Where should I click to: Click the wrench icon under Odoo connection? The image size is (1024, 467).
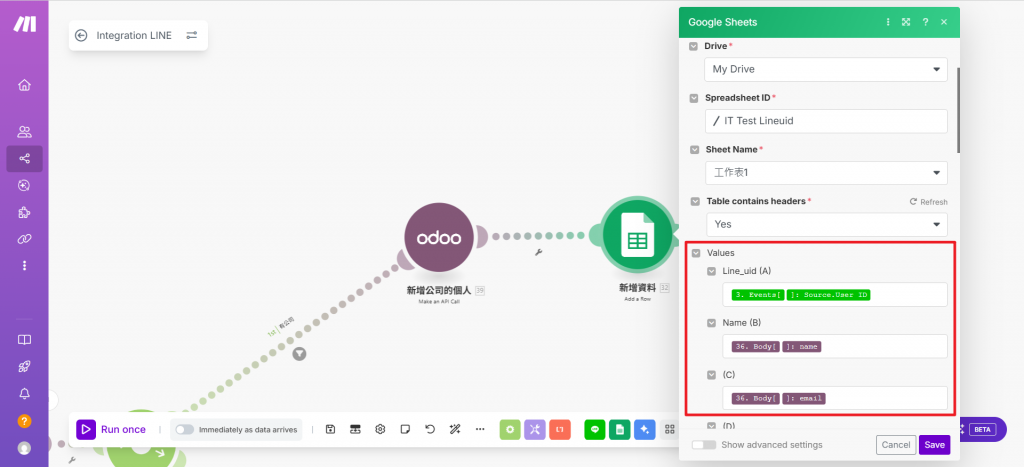(x=539, y=252)
